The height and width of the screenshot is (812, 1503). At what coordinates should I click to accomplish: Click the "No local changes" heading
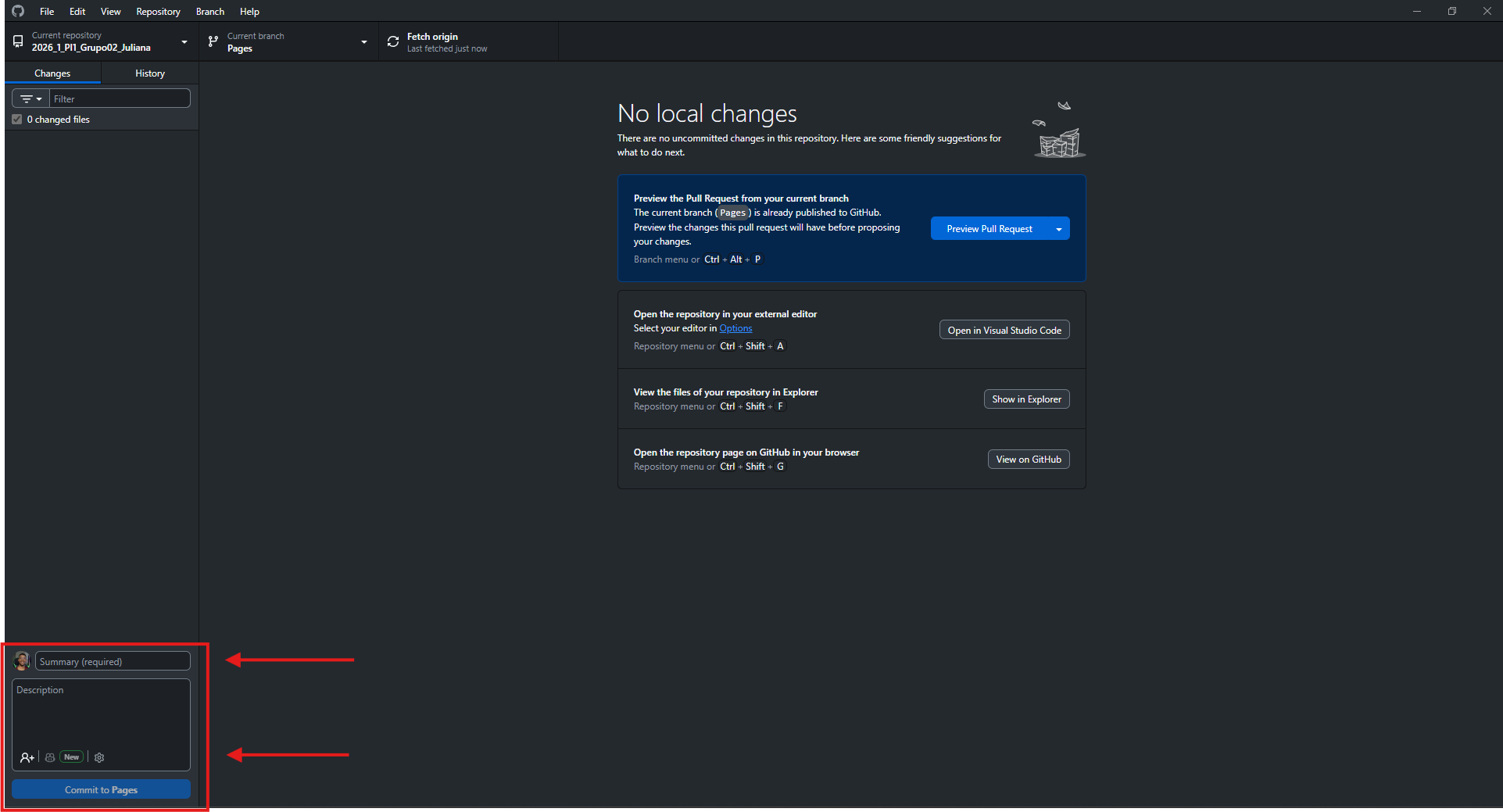[707, 114]
